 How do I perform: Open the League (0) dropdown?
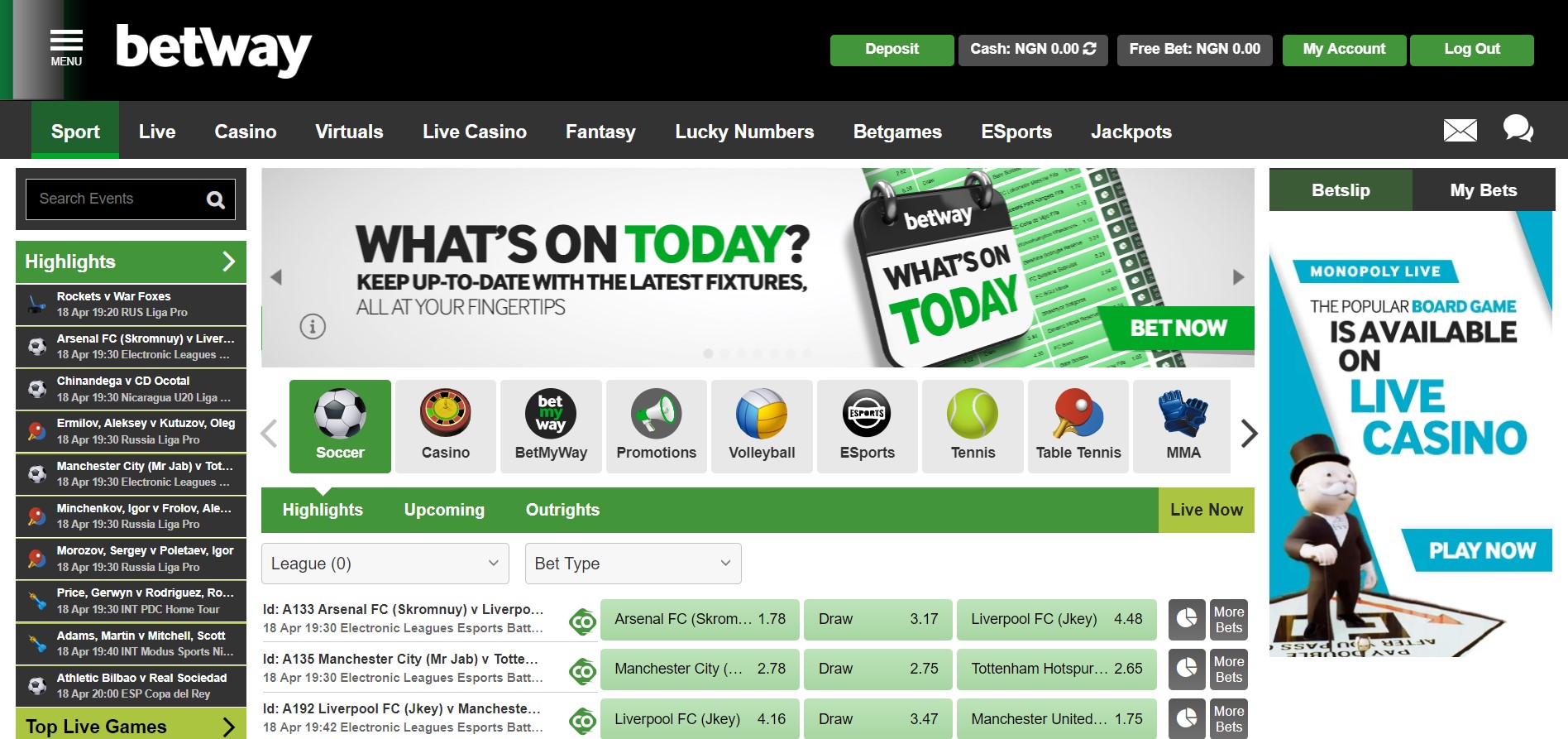[385, 564]
